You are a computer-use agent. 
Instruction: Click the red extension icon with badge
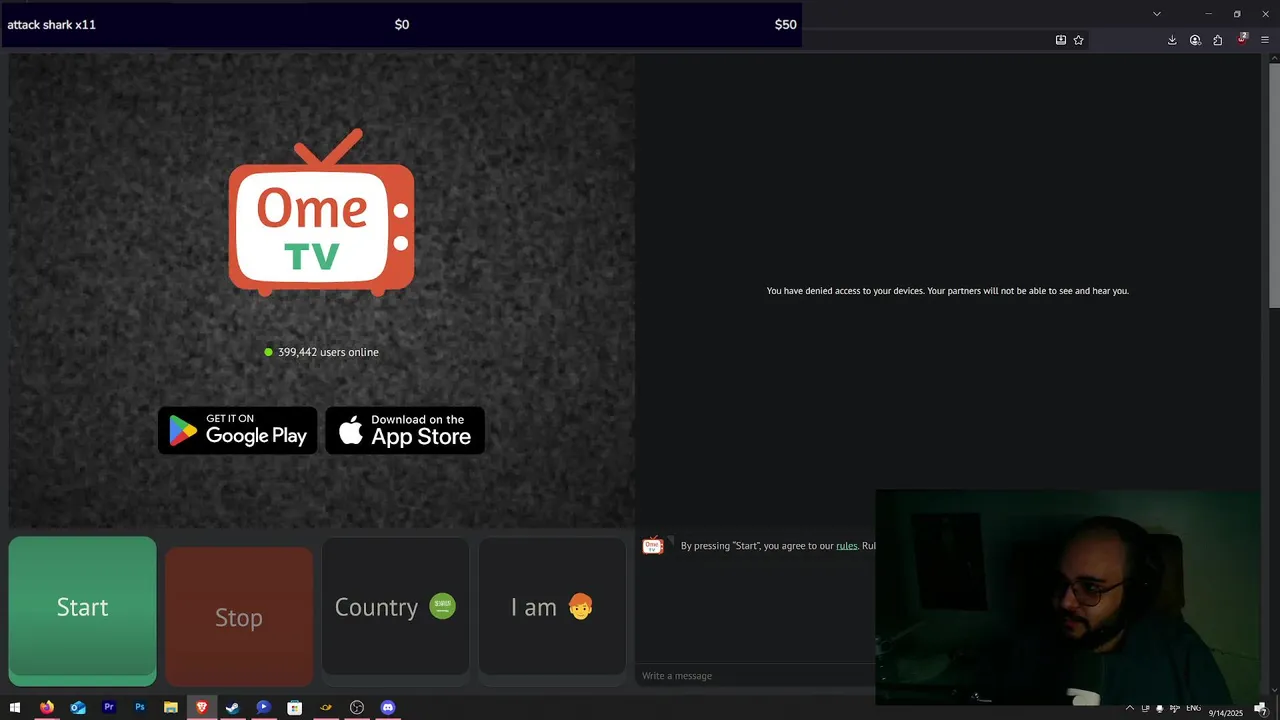coord(1242,40)
